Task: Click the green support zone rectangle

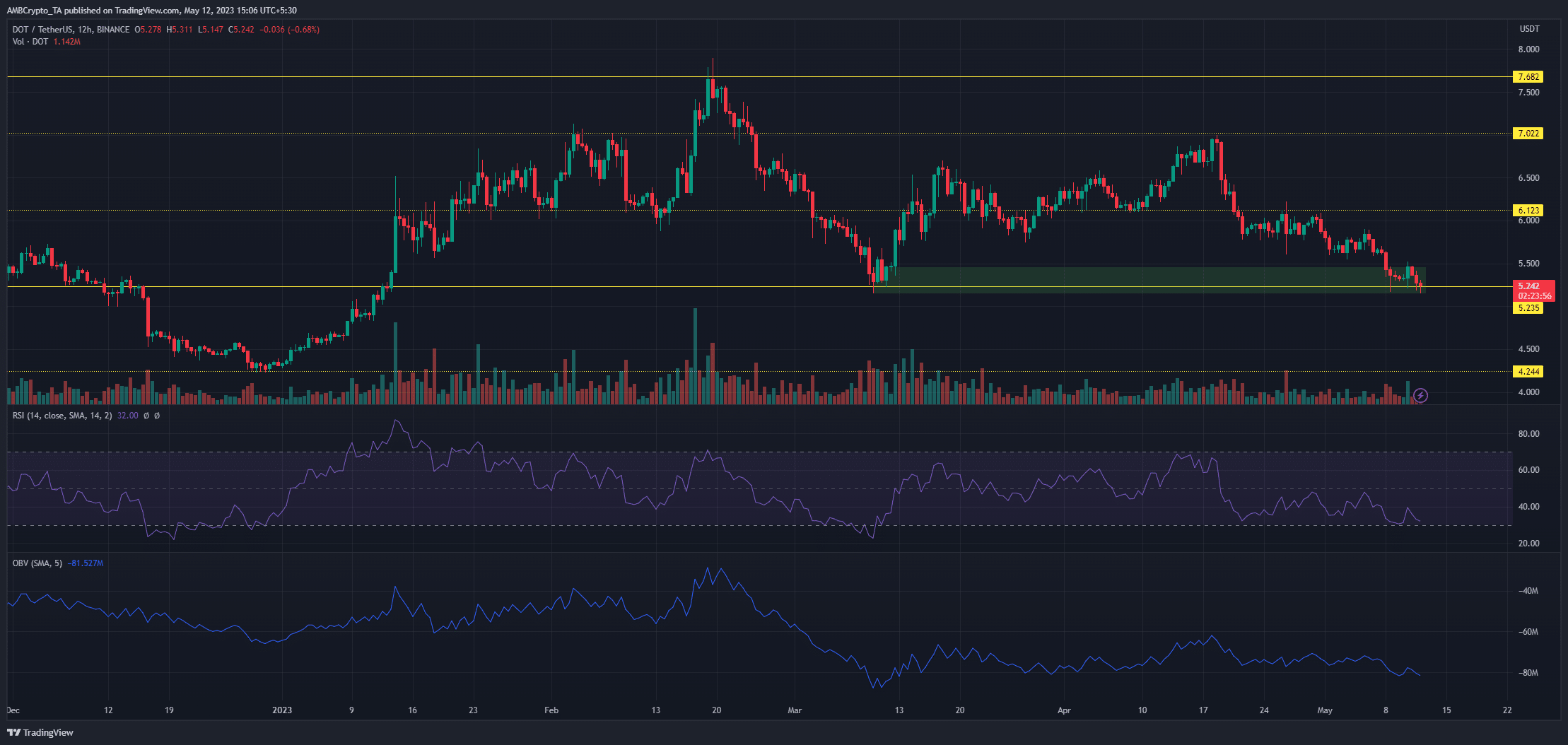Action: pos(1149,280)
